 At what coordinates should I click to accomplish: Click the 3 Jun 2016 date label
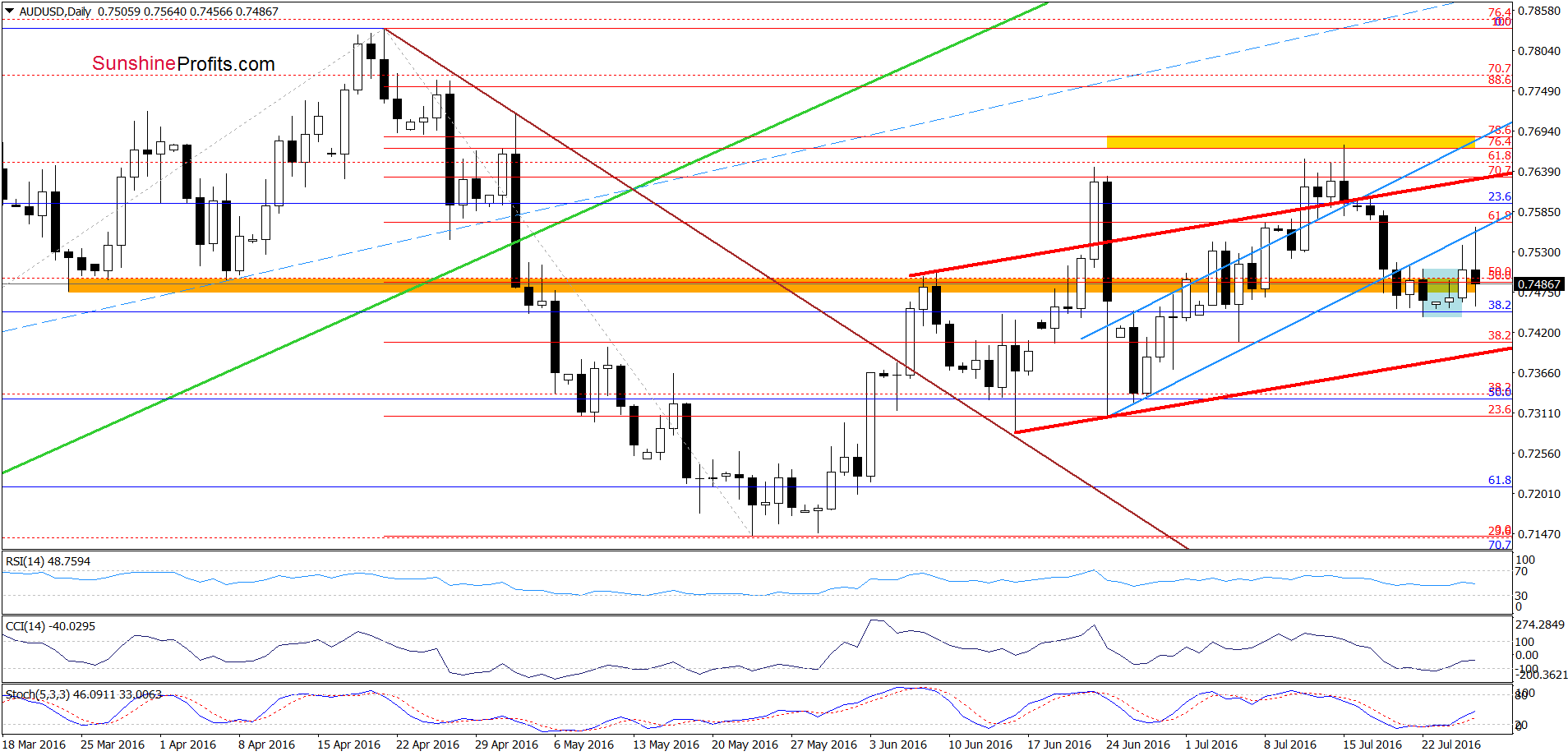(x=898, y=744)
